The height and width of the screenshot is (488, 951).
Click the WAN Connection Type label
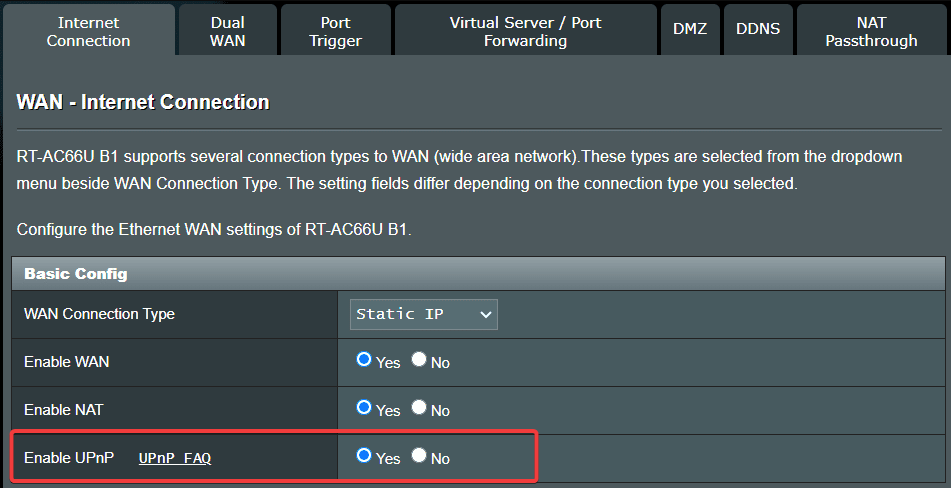point(99,314)
